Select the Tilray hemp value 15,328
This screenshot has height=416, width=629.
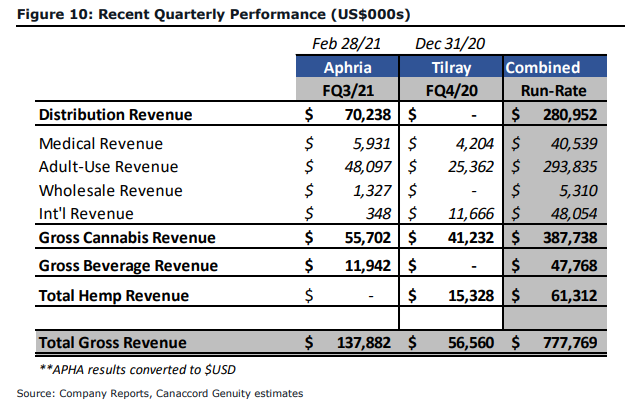point(471,296)
